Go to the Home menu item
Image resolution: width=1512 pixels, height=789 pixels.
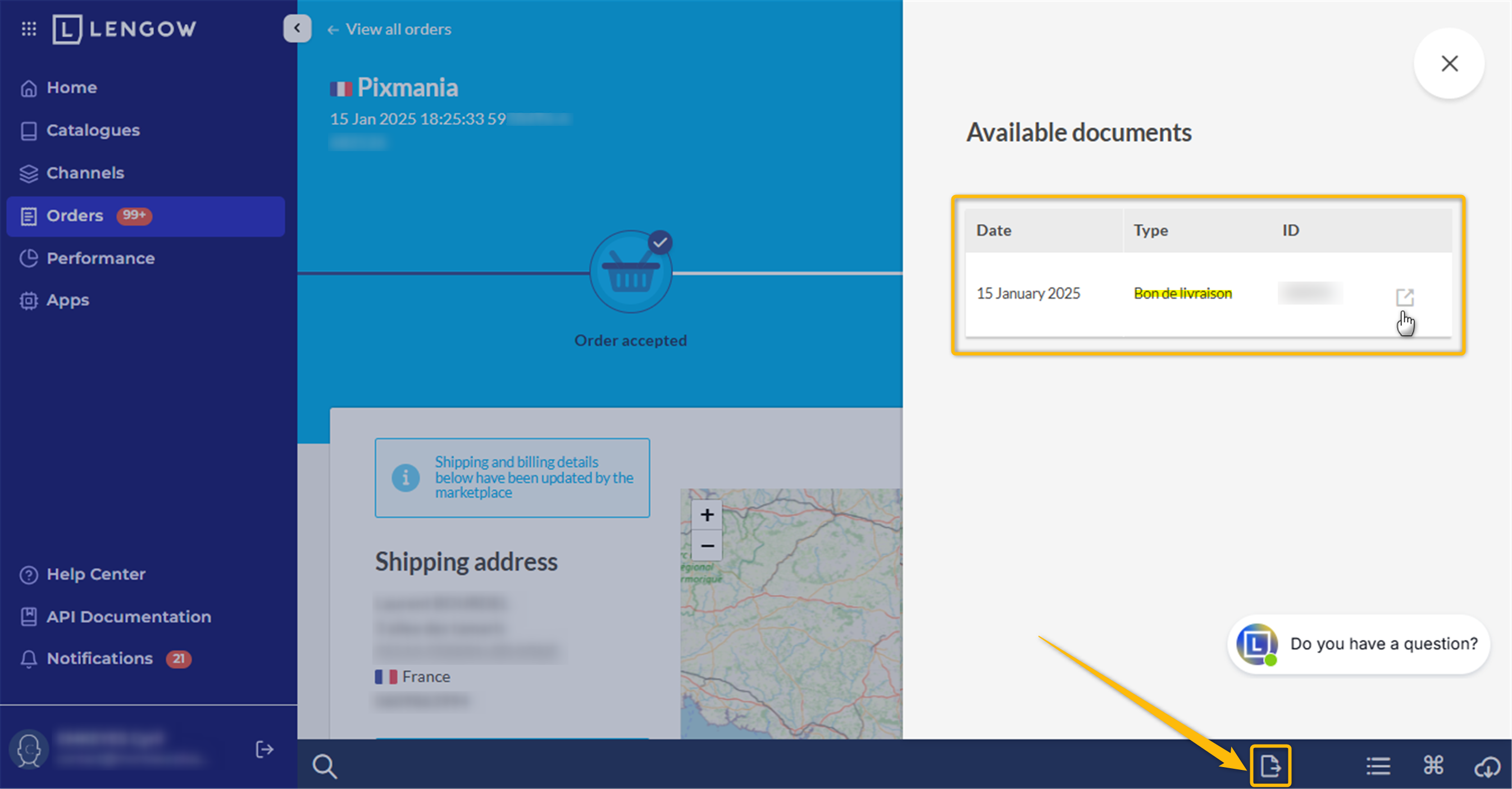point(71,88)
